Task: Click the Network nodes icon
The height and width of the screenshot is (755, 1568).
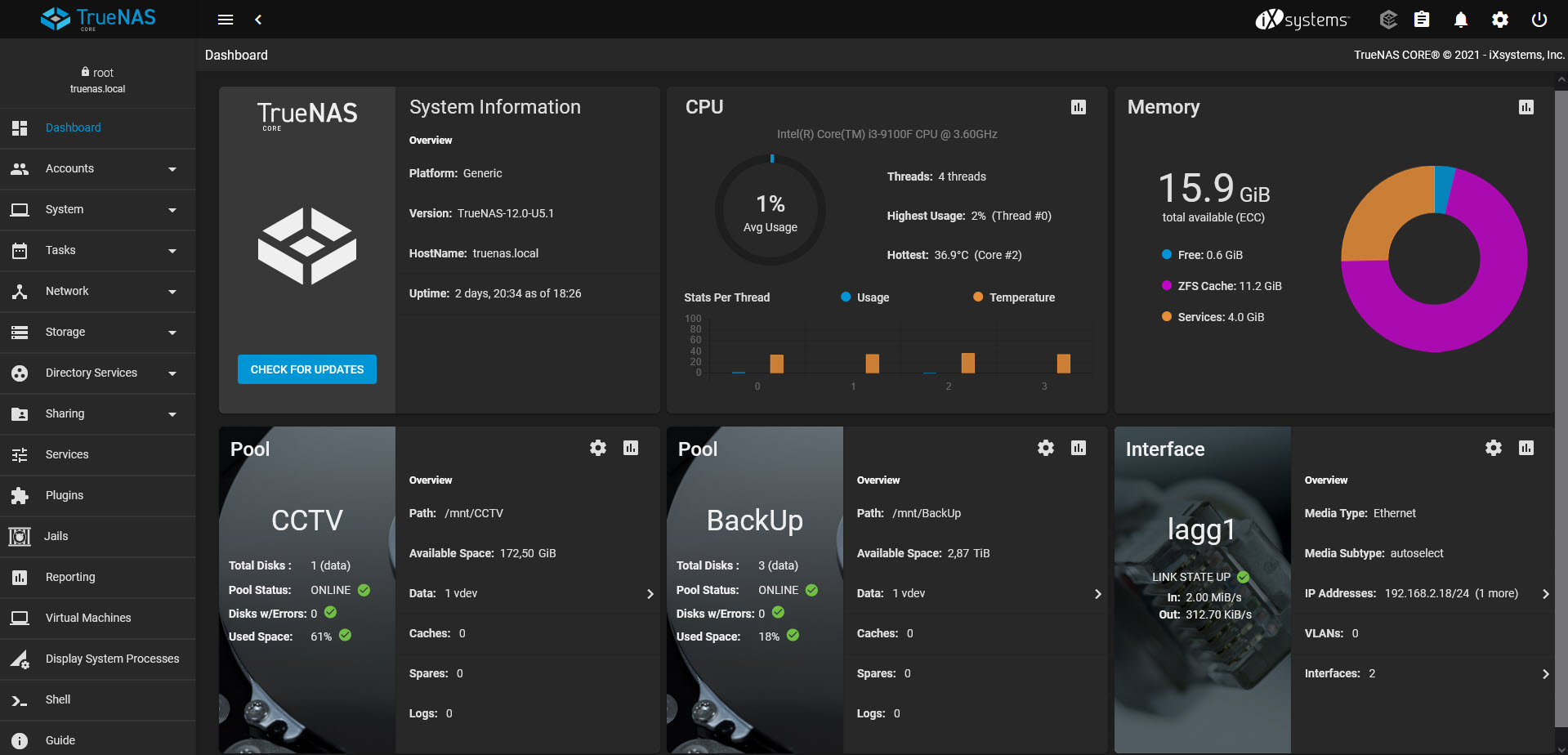Action: click(x=20, y=292)
